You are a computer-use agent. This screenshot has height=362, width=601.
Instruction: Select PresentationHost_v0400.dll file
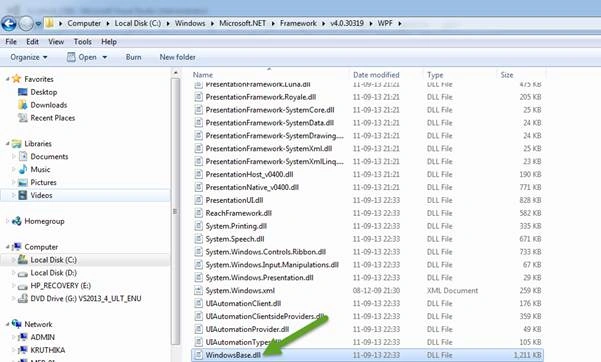[x=249, y=174]
